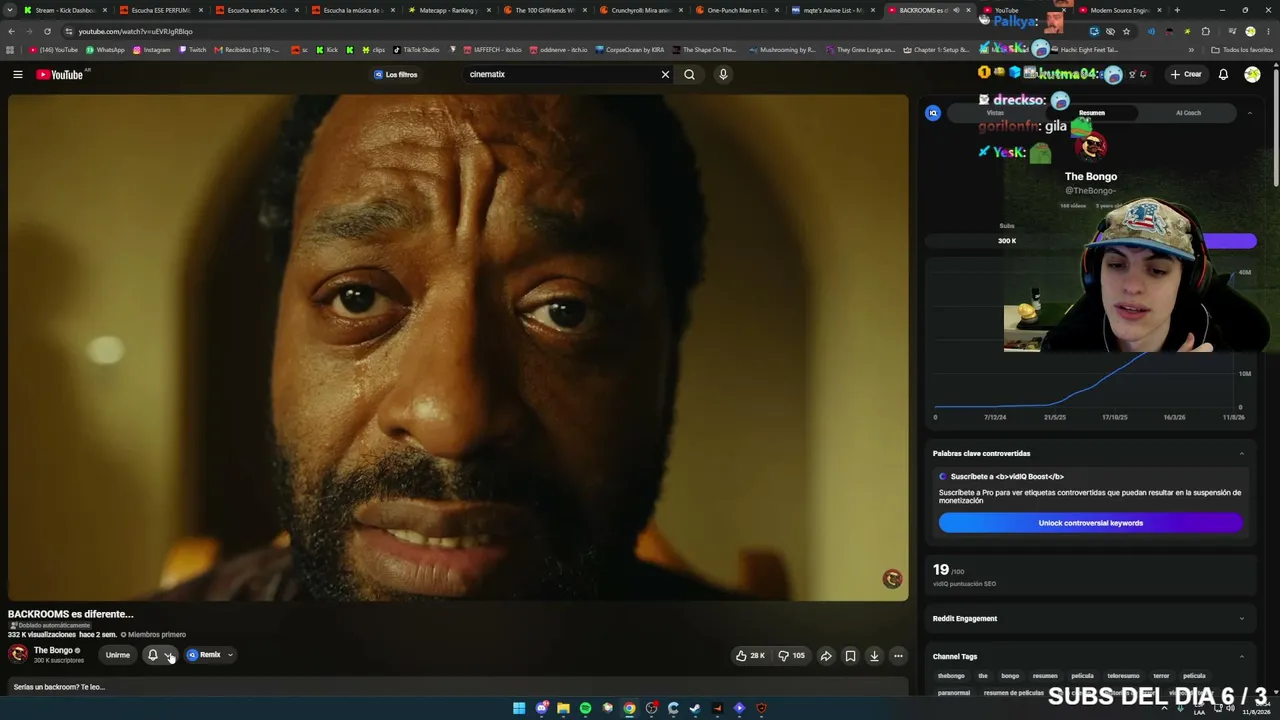Open the Twitch bookmark

[x=192, y=50]
